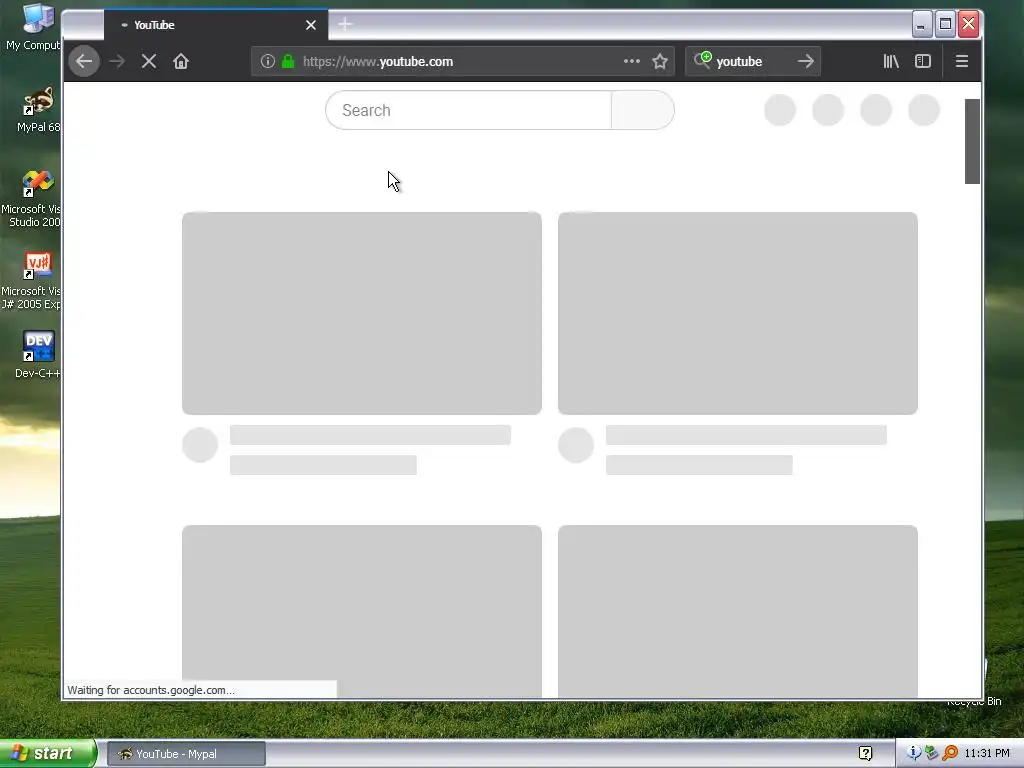Click the tray orange magnifier icon
The image size is (1024, 768).
point(950,753)
